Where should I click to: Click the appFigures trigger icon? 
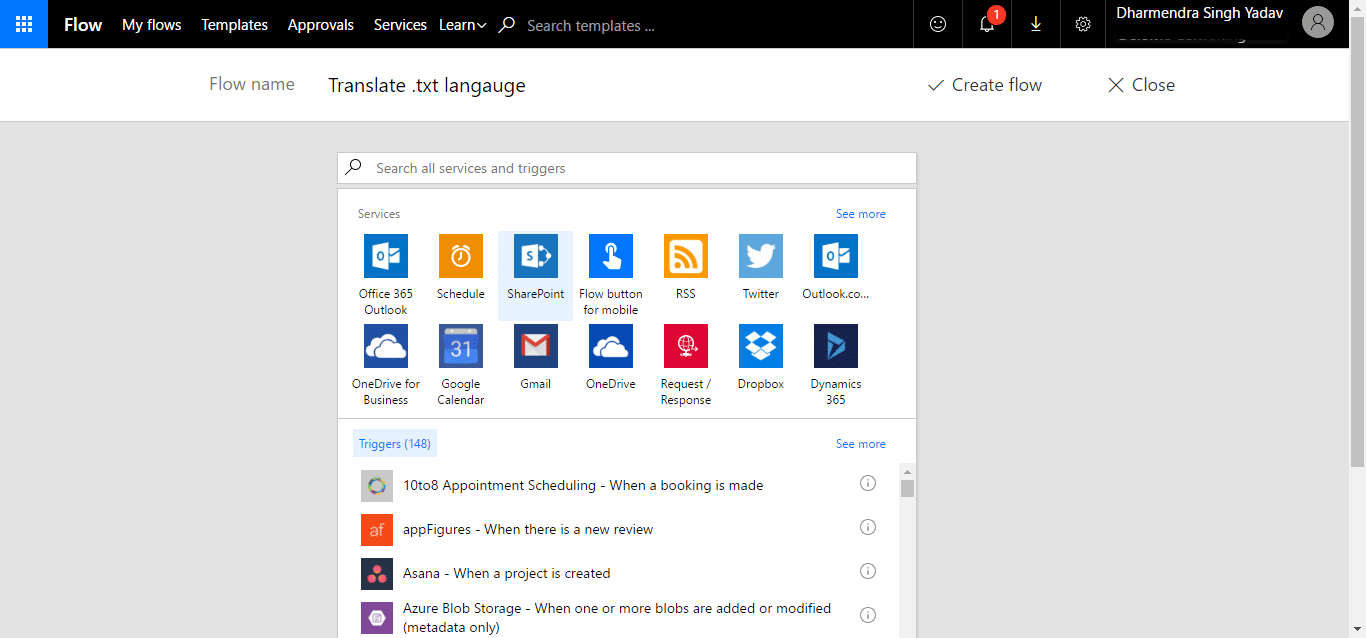377,530
